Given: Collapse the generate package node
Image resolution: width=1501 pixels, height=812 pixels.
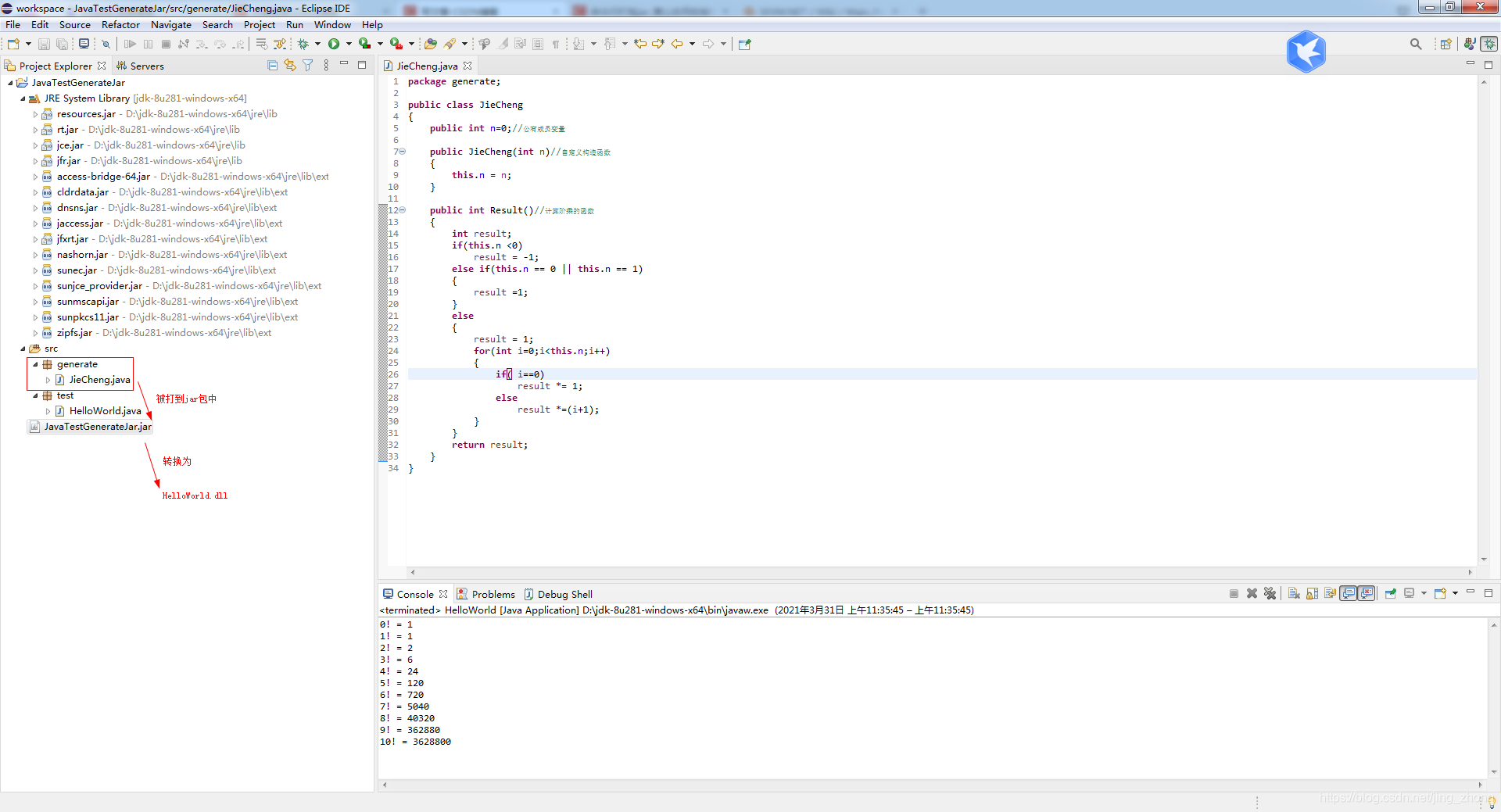Looking at the screenshot, I should 34,364.
